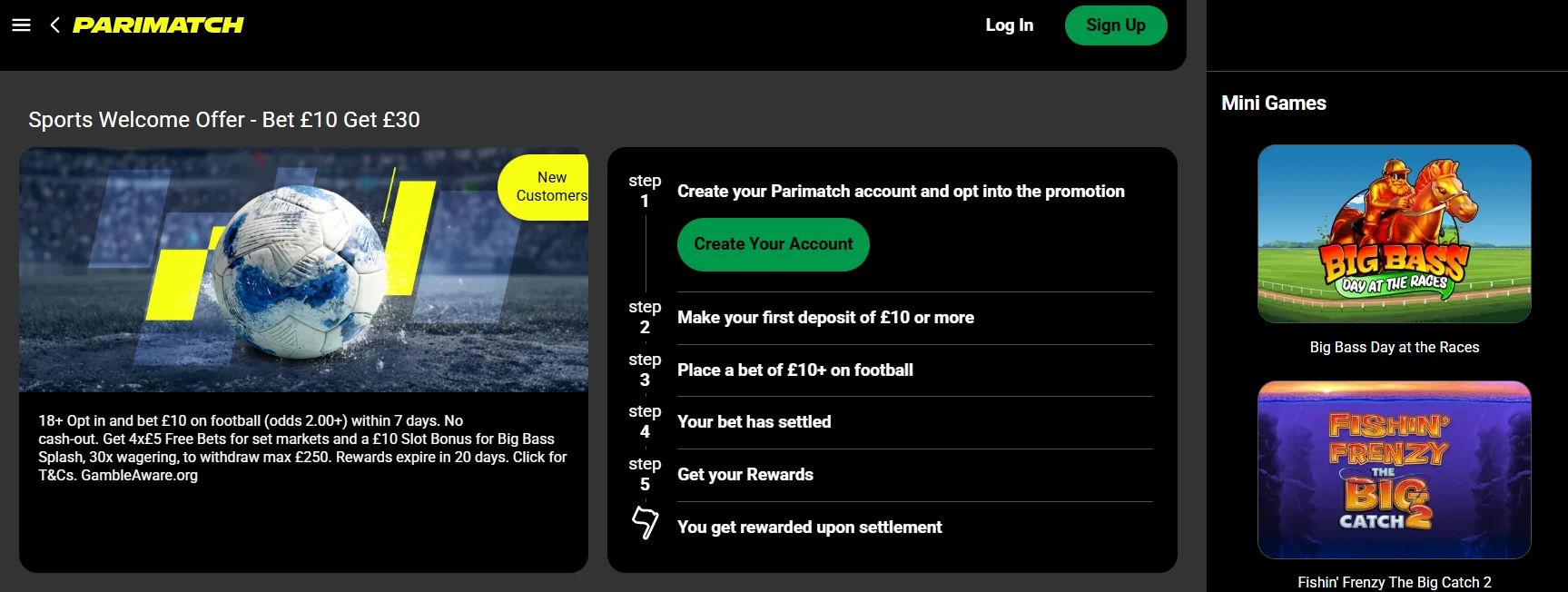Image resolution: width=1568 pixels, height=592 pixels.
Task: Click the thumbs-down reward icon
Action: (x=645, y=523)
